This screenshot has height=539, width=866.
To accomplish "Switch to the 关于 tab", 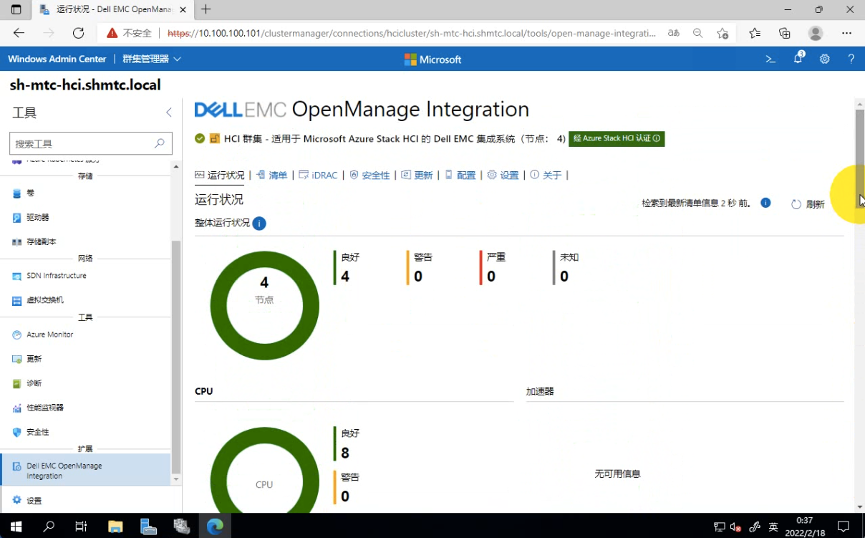I will click(546, 175).
